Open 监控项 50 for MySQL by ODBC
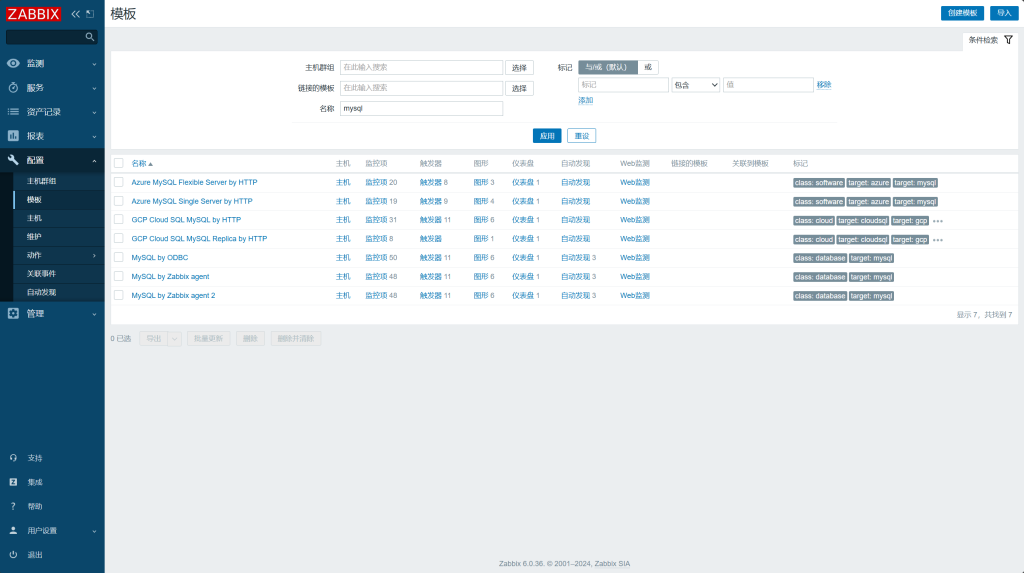The height and width of the screenshot is (573, 1024). (x=381, y=257)
